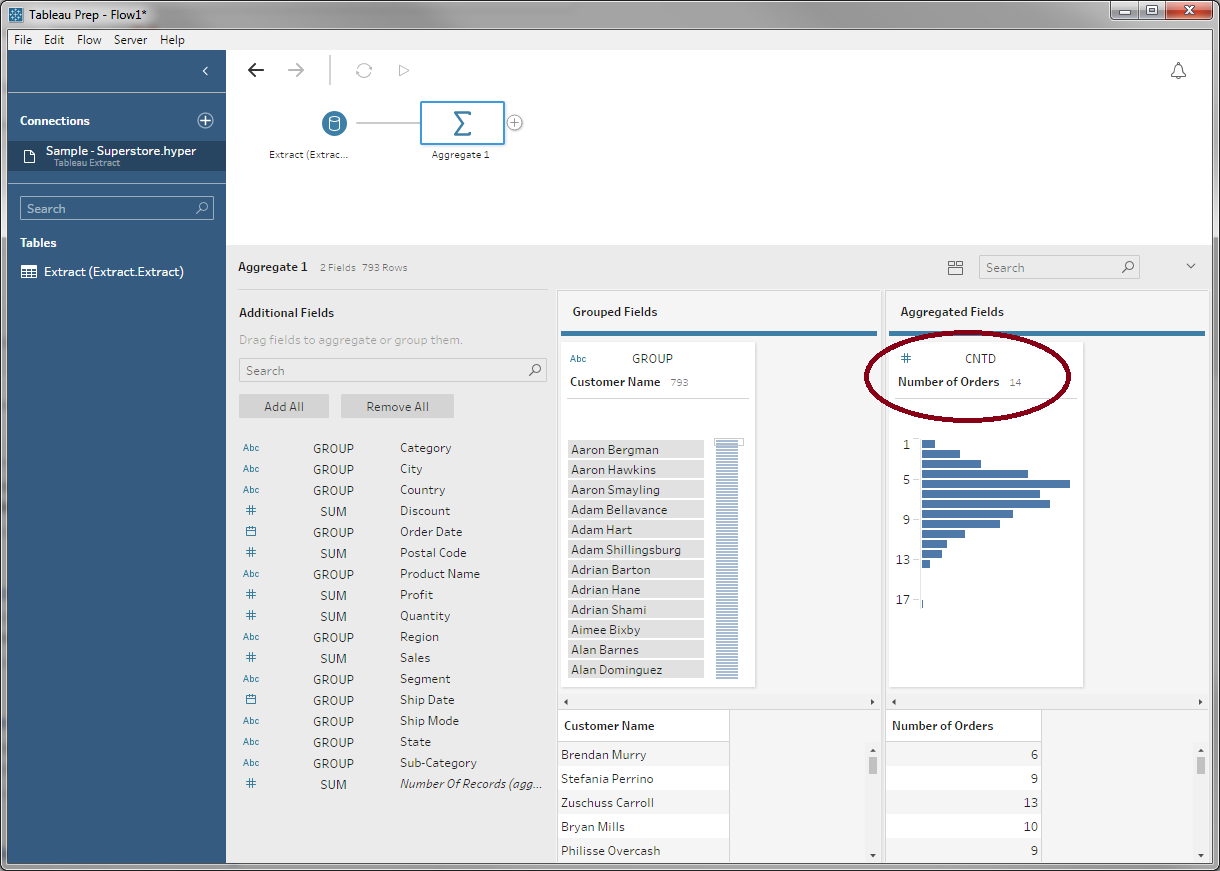Click the run flow play icon
Image resolution: width=1220 pixels, height=871 pixels.
tap(404, 70)
